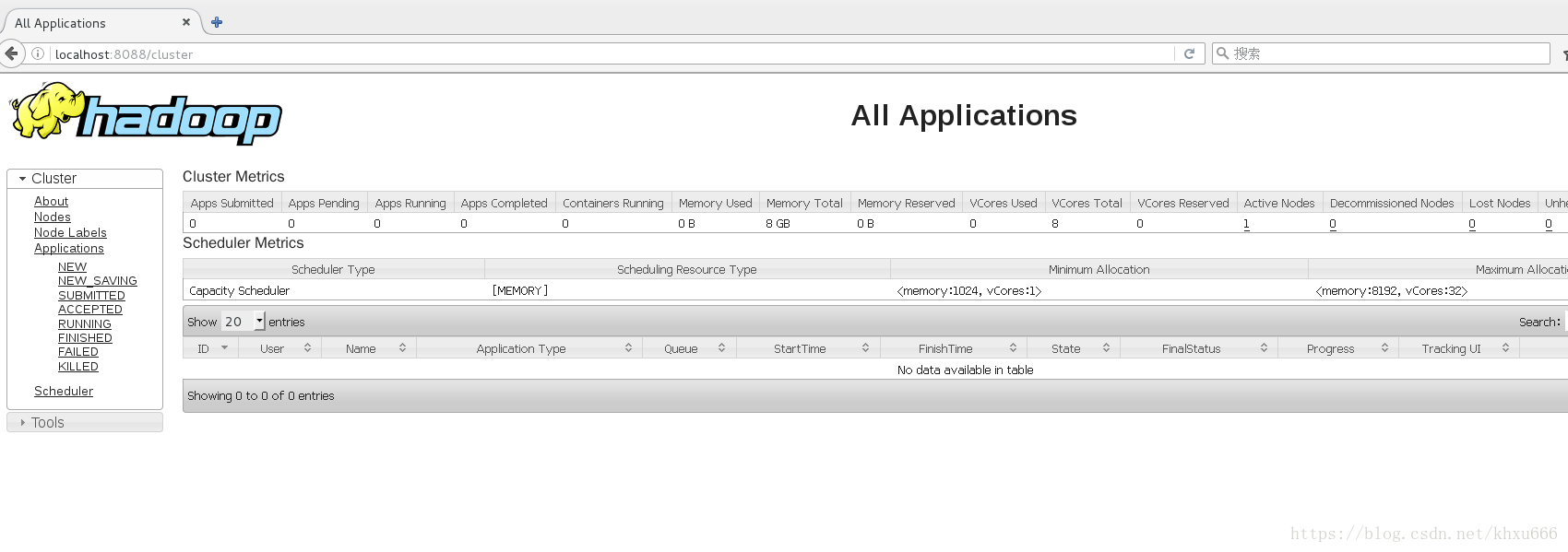The width and height of the screenshot is (1568, 552).
Task: Click the Apps Running metrics header
Action: click(x=410, y=203)
